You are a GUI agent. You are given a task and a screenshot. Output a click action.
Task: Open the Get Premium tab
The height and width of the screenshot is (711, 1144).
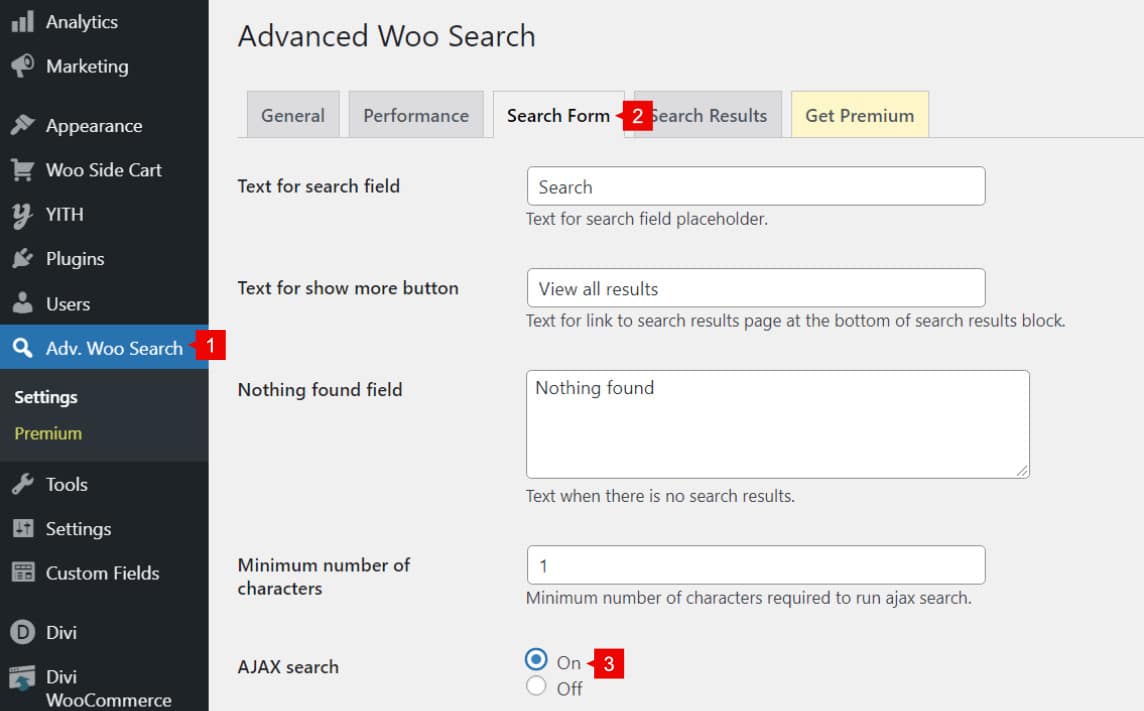click(859, 115)
